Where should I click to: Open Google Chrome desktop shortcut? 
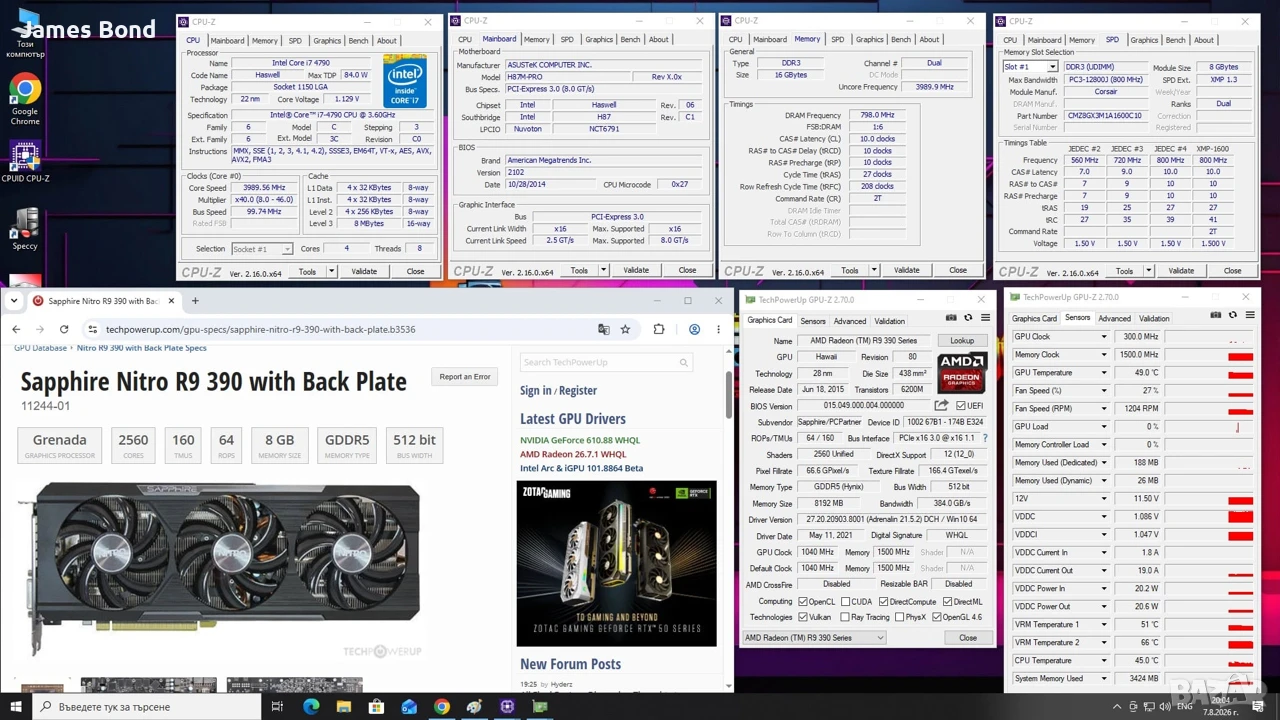pos(25,98)
